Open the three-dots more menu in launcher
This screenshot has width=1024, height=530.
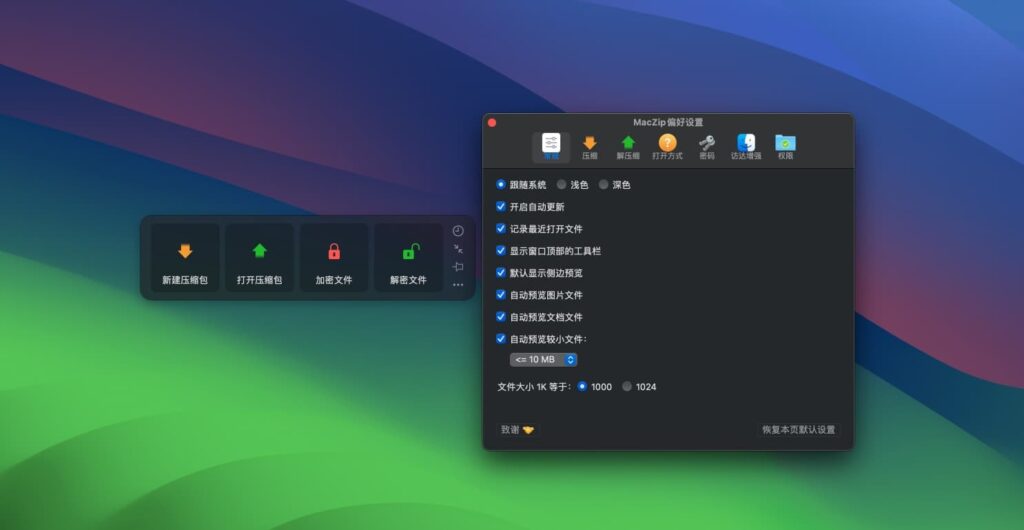pos(458,285)
